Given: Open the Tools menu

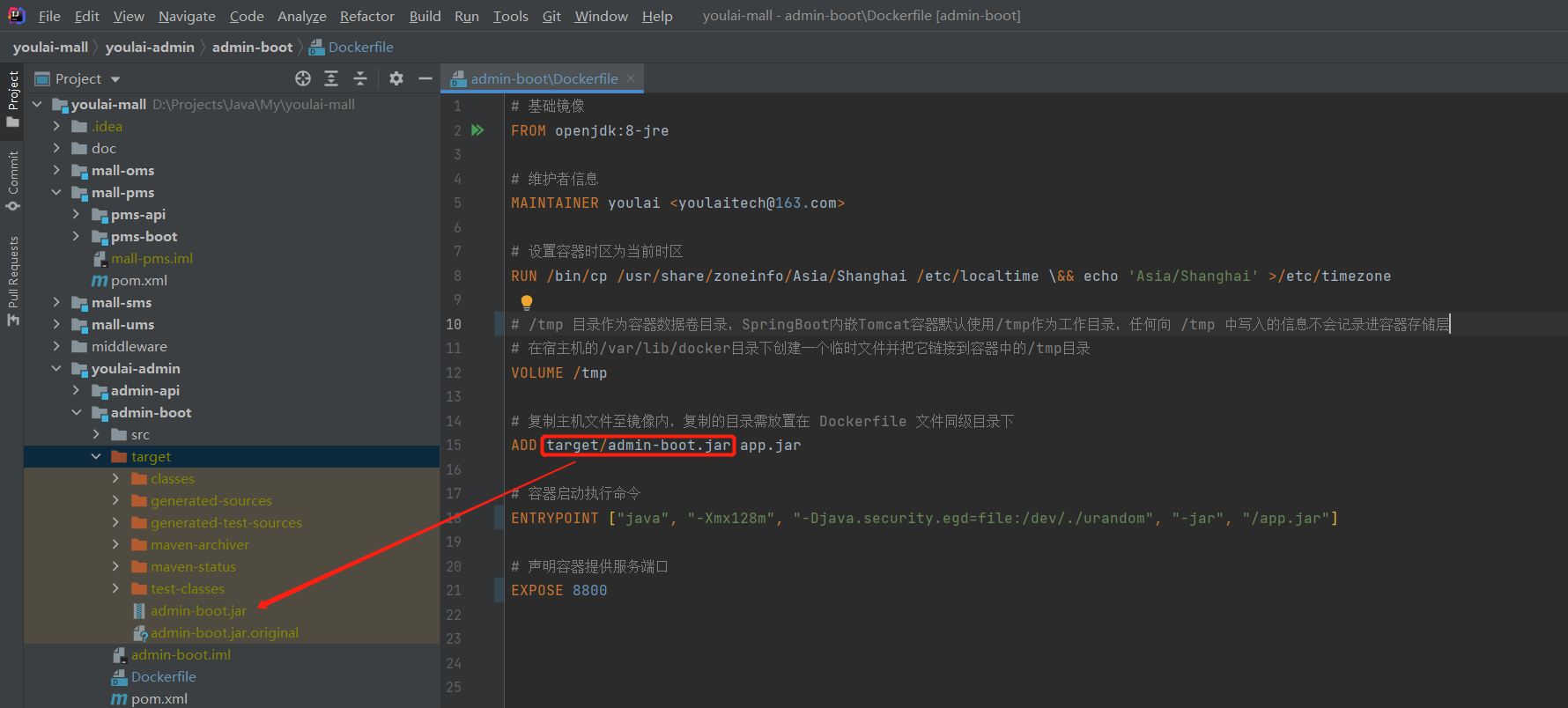Looking at the screenshot, I should coord(511,16).
